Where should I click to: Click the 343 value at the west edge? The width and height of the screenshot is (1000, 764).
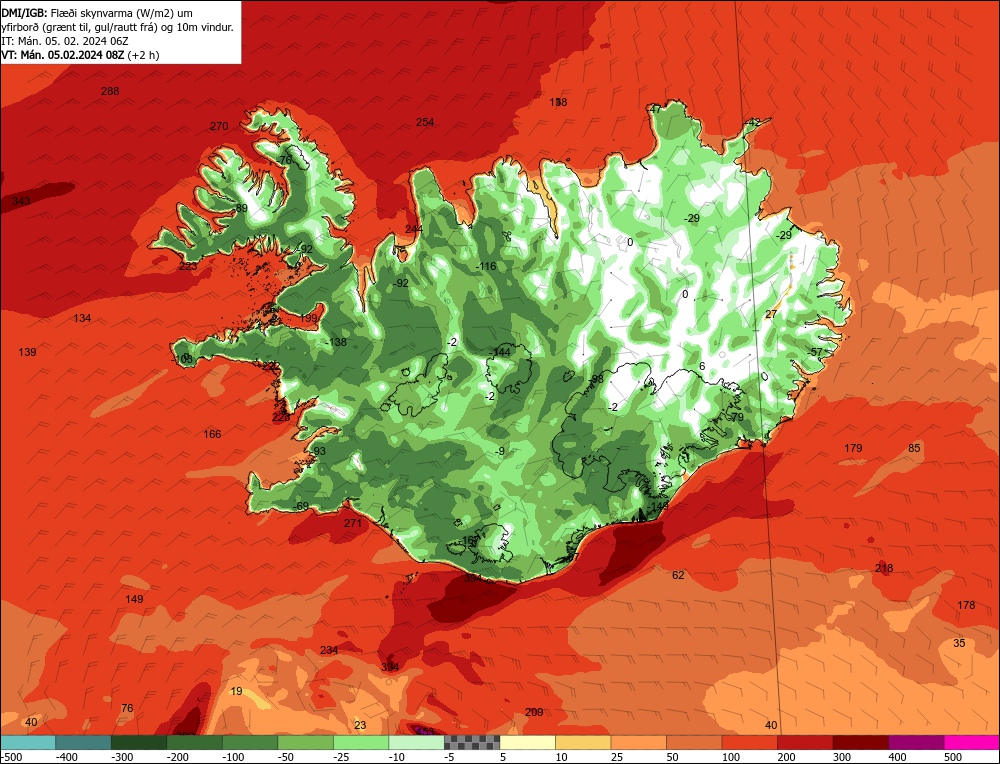coord(21,201)
